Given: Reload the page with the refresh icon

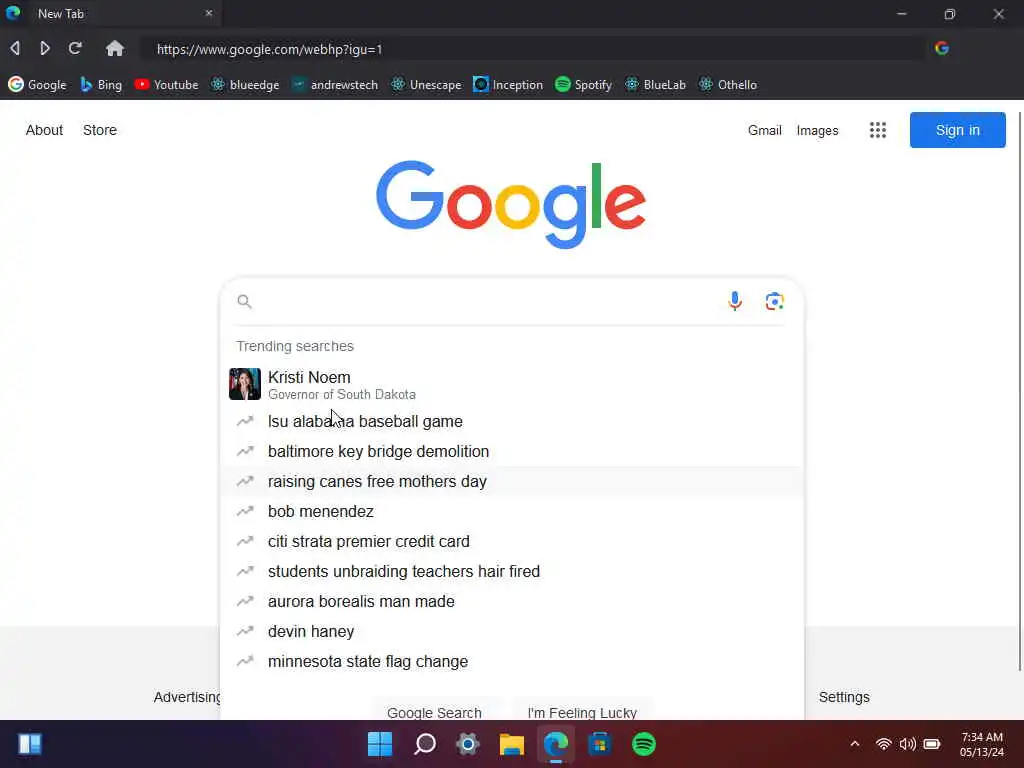Looking at the screenshot, I should tap(75, 48).
